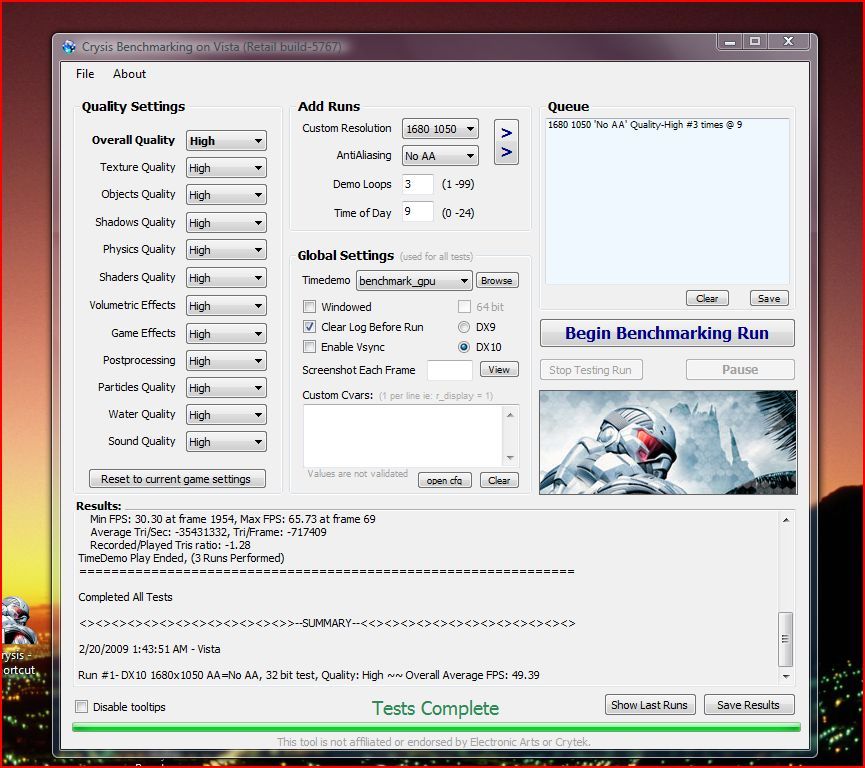This screenshot has height=768, width=865.
Task: Click the Crysis Benchmarking app icon in title bar
Action: point(69,47)
